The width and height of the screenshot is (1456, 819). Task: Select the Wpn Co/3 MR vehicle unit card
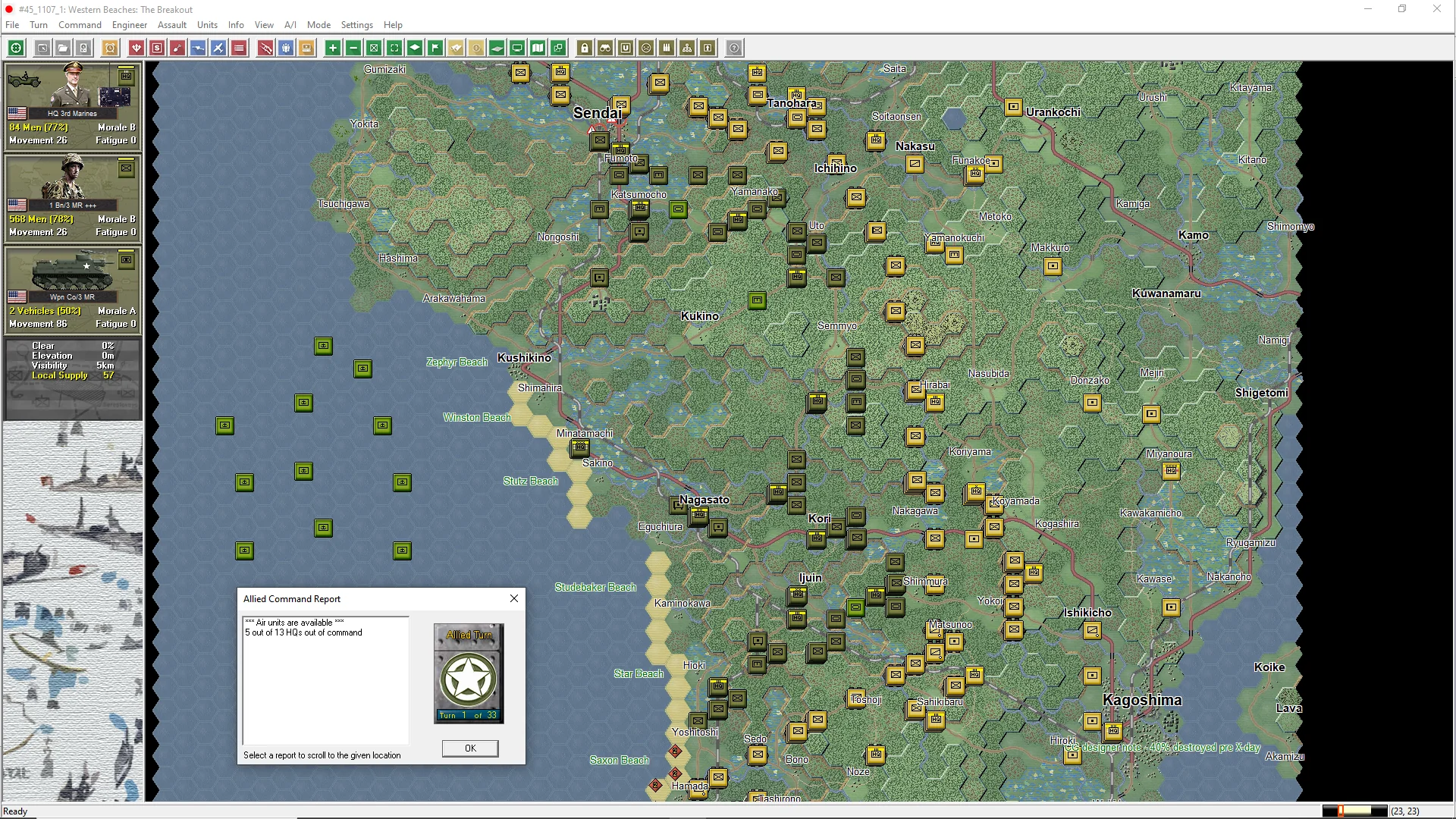point(73,289)
